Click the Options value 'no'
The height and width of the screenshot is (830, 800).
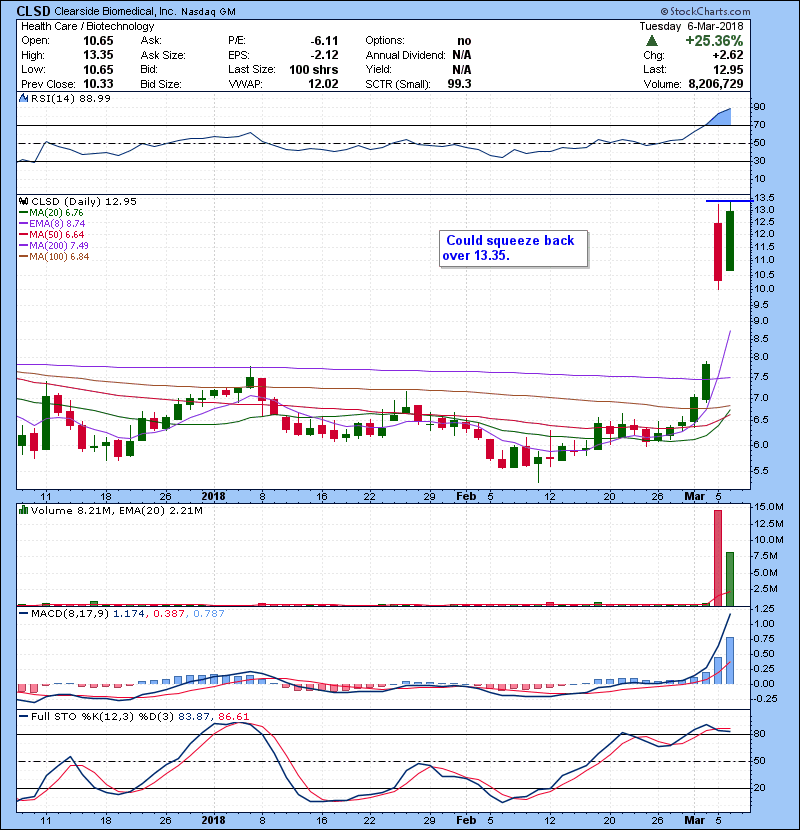(464, 41)
